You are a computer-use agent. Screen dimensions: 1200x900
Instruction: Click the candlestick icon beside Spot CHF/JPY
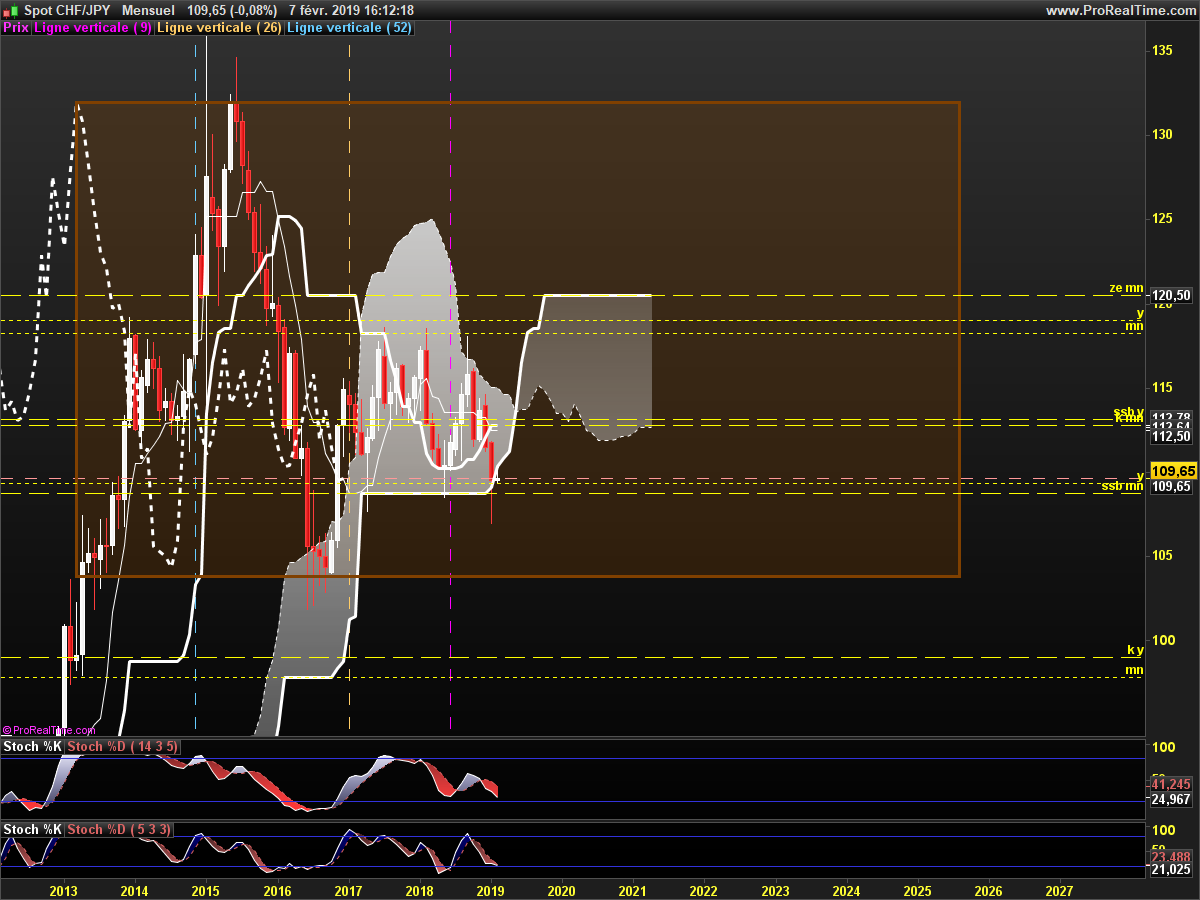coord(9,10)
